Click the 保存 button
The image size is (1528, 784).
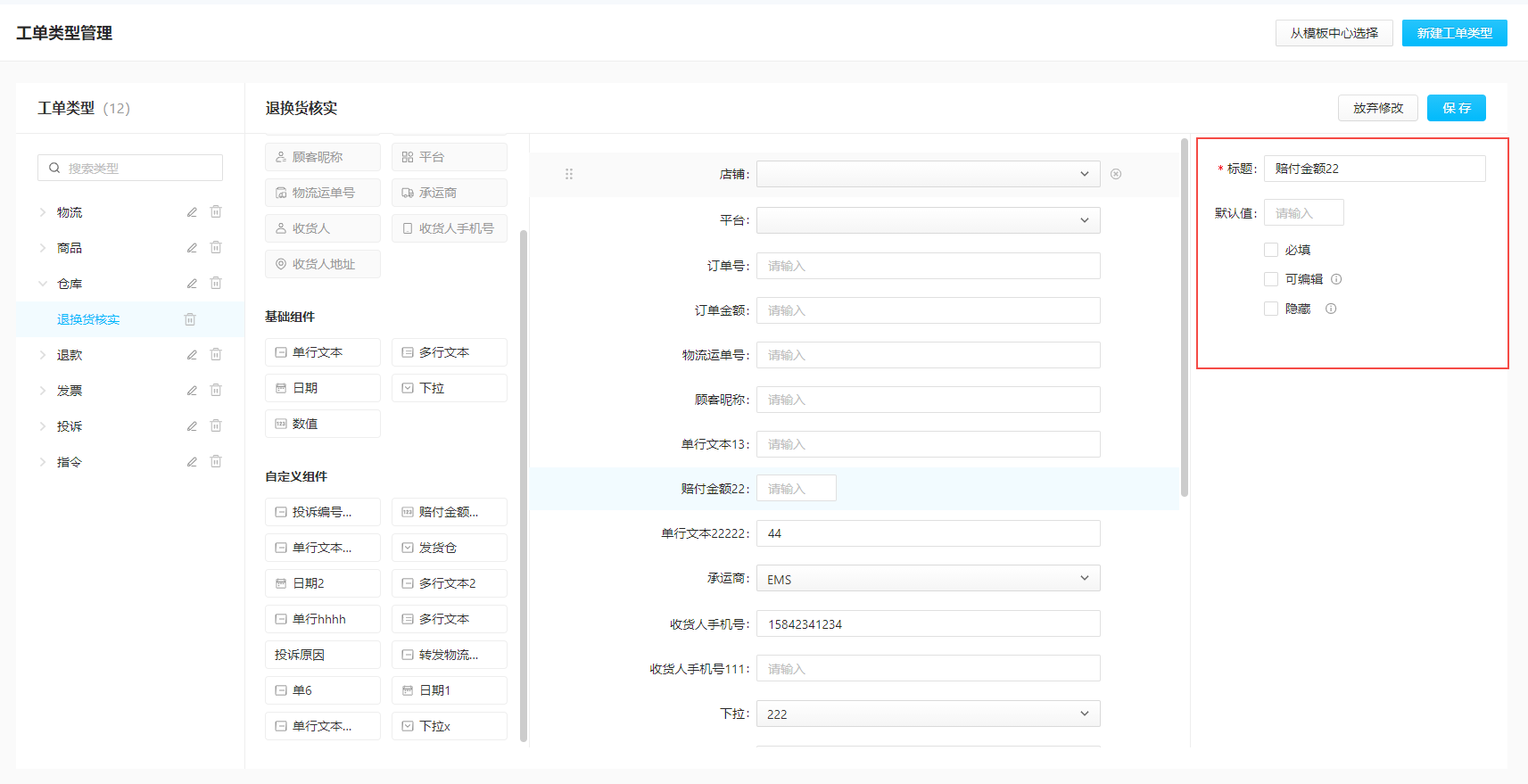pyautogui.click(x=1456, y=108)
